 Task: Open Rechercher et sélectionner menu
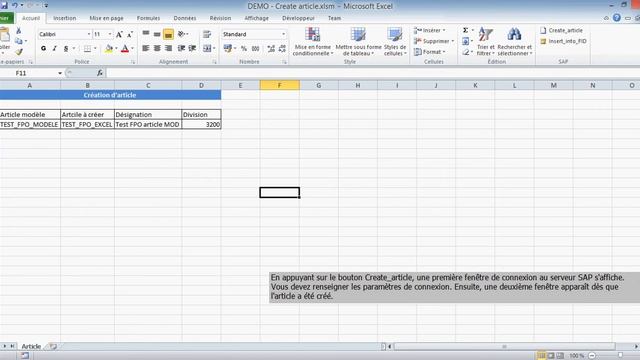515,41
